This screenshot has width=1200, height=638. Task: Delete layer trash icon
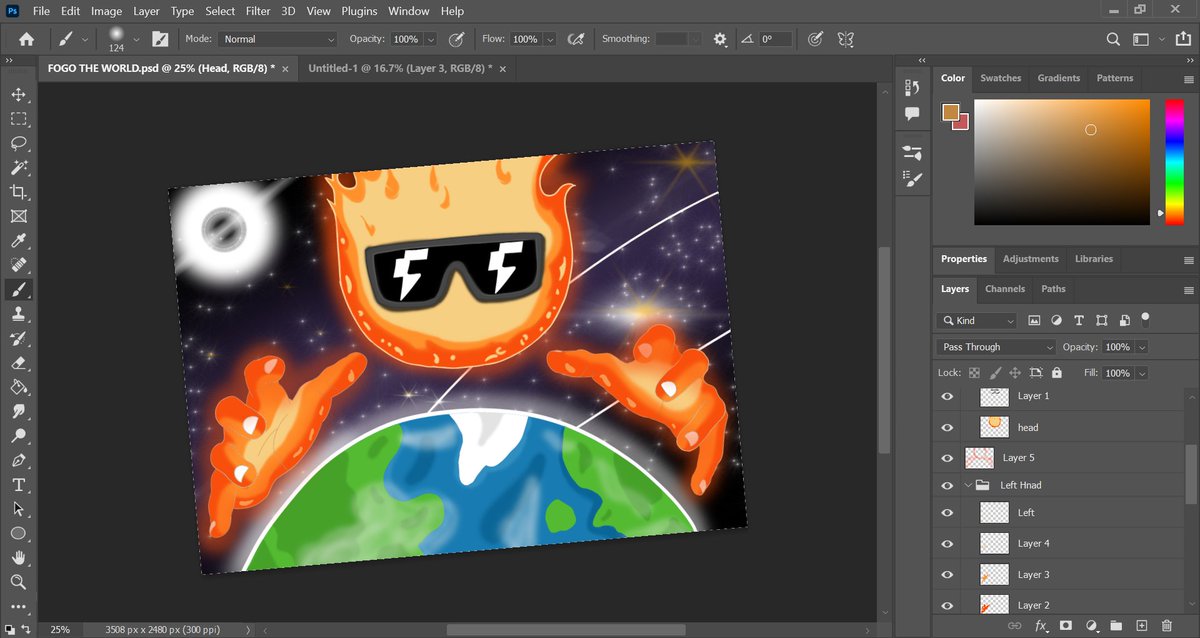1167,625
